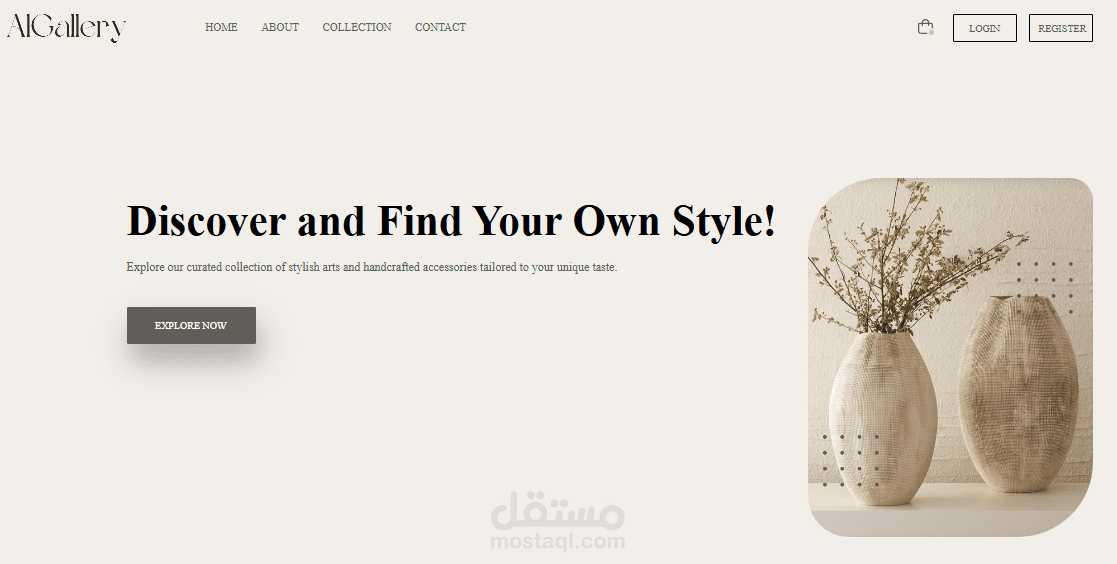
Task: Click the right empty vase in photo
Action: tap(1018, 394)
